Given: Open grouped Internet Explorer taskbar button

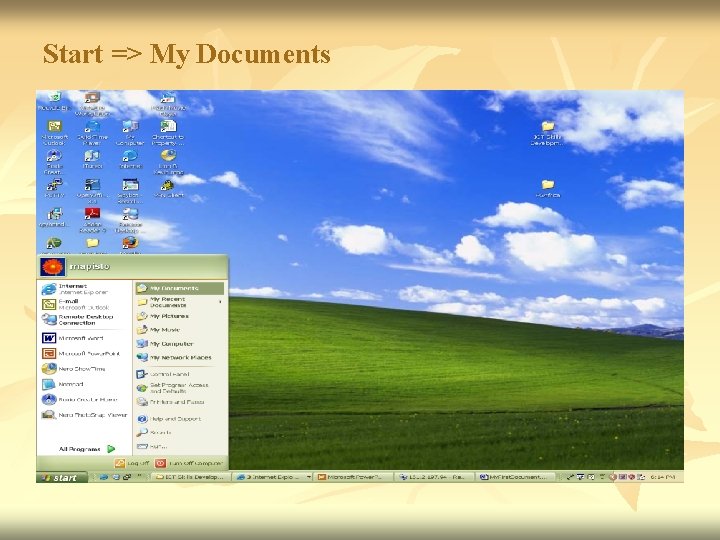Looking at the screenshot, I should click(273, 477).
